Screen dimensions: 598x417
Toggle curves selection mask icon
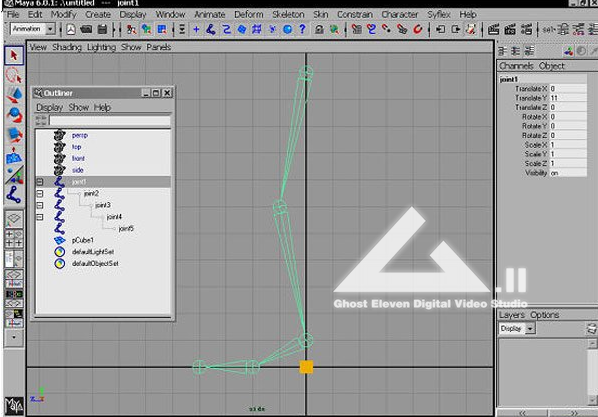click(227, 29)
